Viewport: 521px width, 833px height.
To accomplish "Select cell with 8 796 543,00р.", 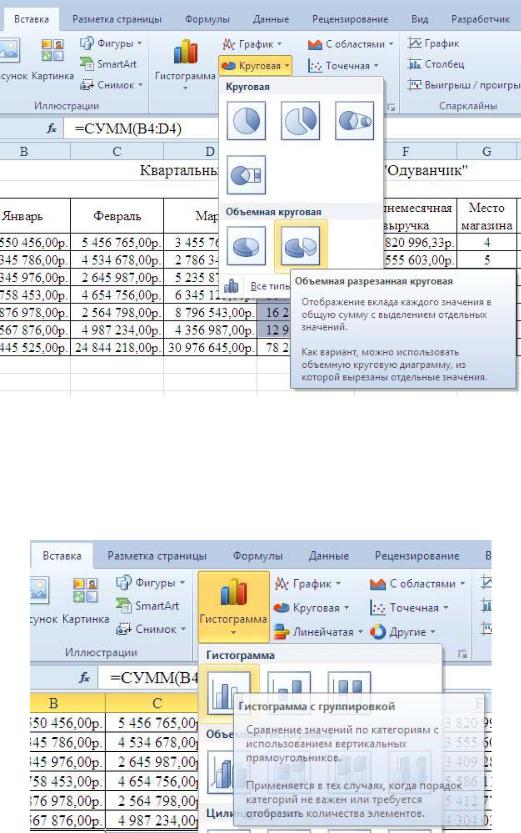I will tap(210, 312).
